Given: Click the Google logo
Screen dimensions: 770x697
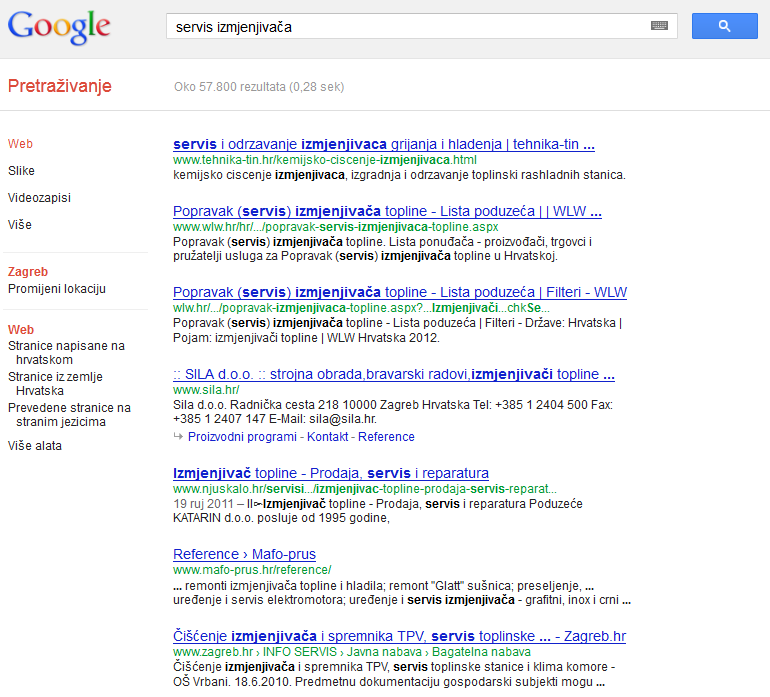Looking at the screenshot, I should (x=59, y=28).
